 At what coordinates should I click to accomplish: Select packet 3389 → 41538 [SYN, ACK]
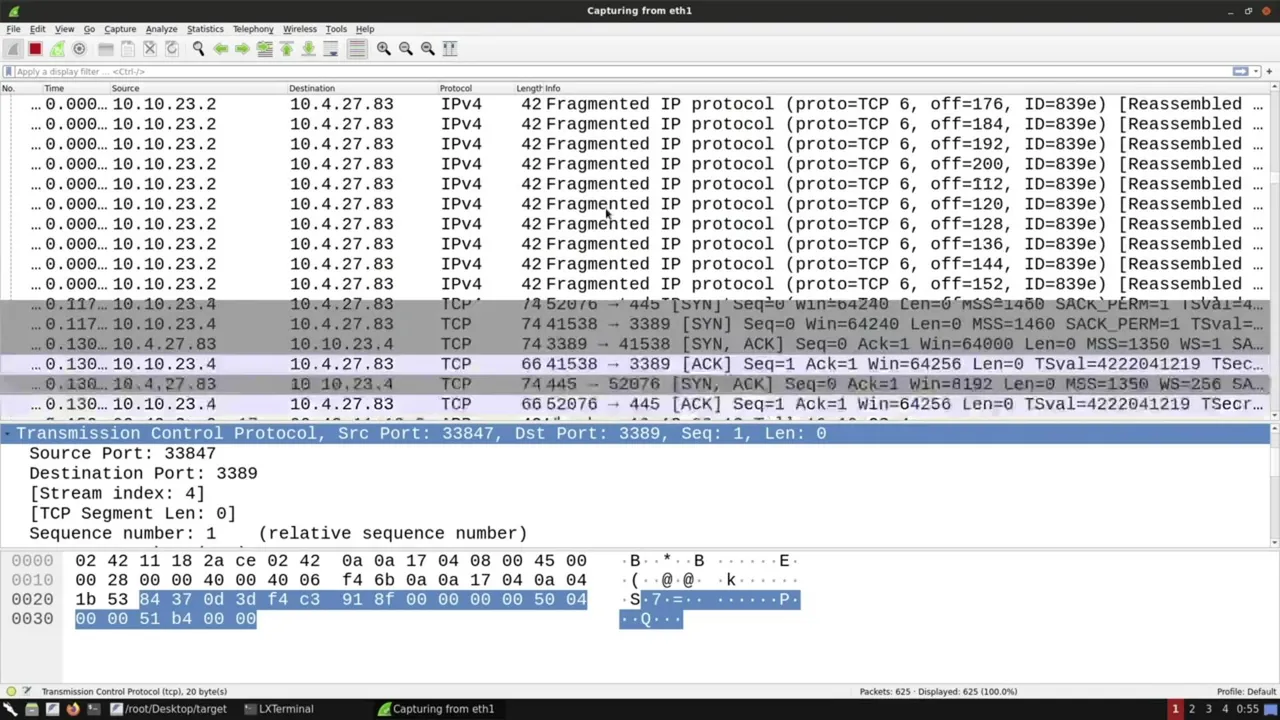(635, 344)
